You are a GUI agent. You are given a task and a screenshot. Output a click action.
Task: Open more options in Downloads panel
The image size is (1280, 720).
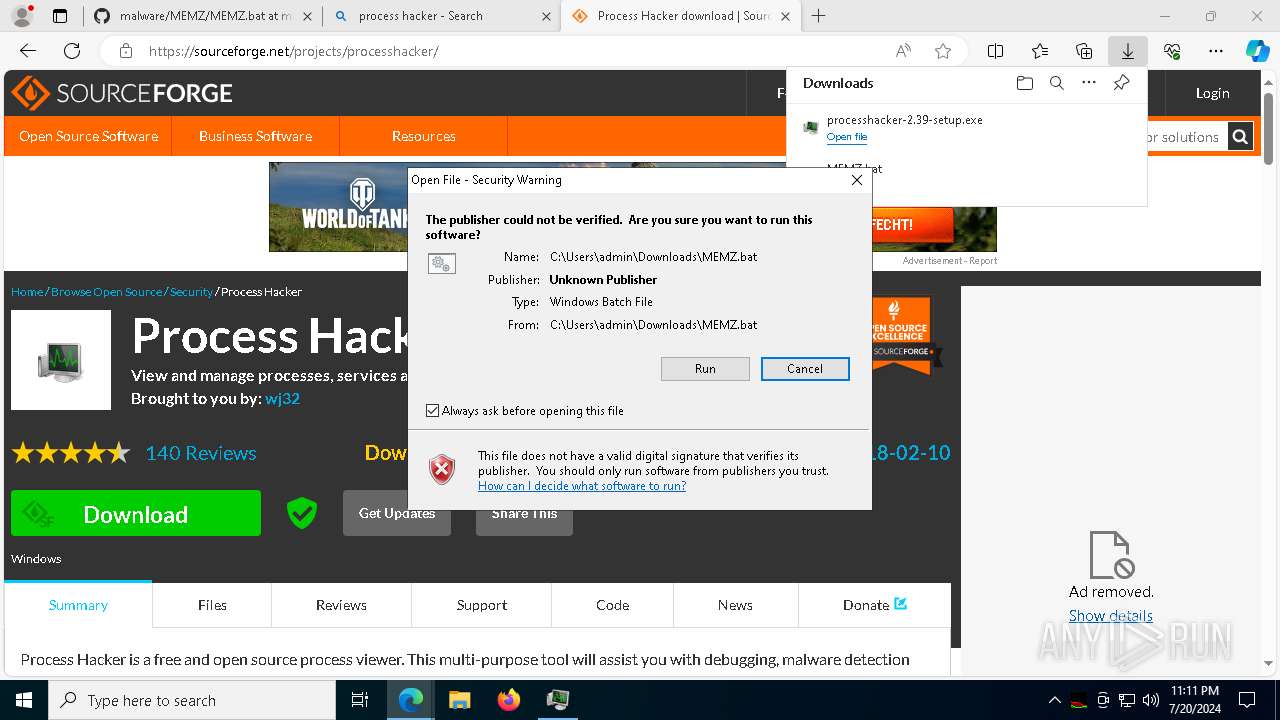point(1089,83)
